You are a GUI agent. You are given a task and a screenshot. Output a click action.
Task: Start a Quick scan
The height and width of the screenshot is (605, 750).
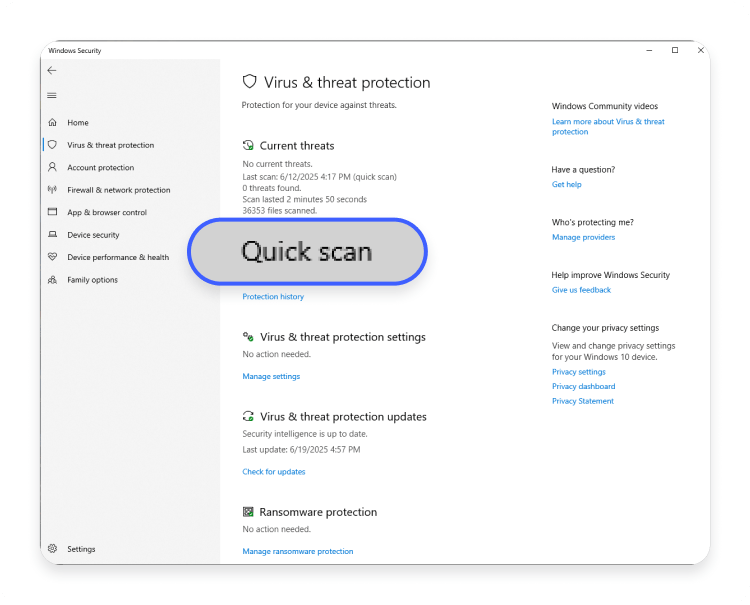(x=307, y=252)
